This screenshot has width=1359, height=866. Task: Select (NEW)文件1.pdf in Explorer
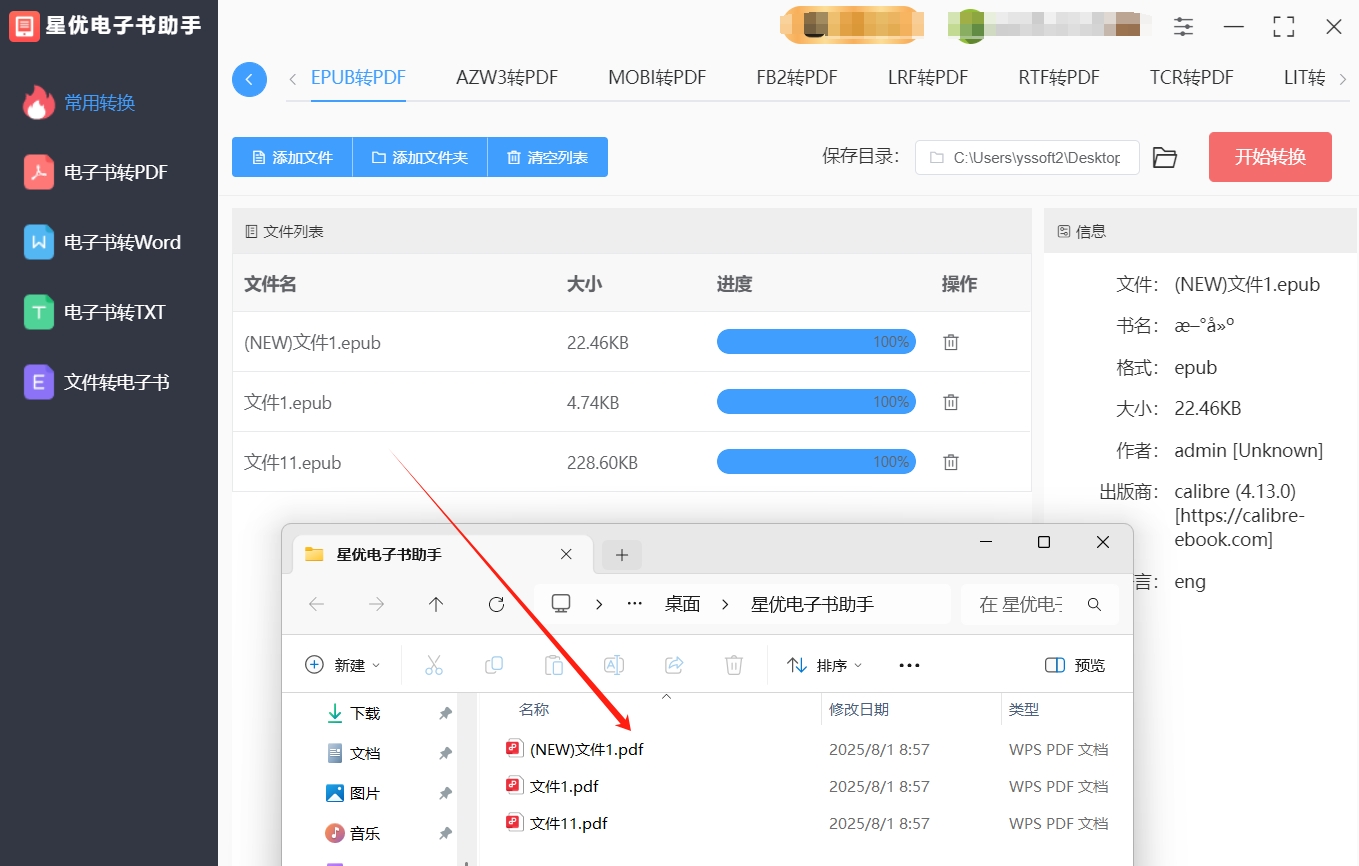[575, 749]
